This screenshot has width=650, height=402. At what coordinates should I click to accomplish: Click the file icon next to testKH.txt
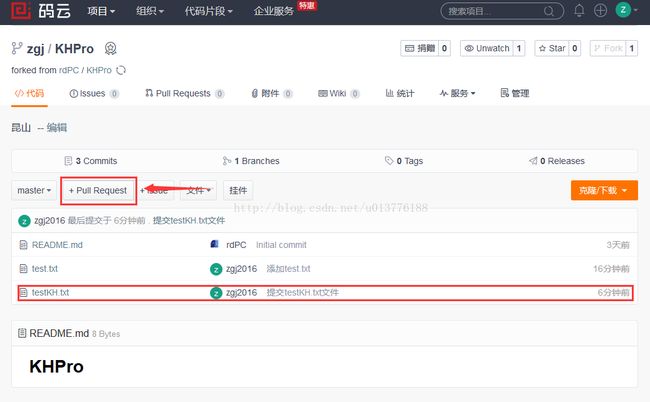pyautogui.click(x=24, y=293)
